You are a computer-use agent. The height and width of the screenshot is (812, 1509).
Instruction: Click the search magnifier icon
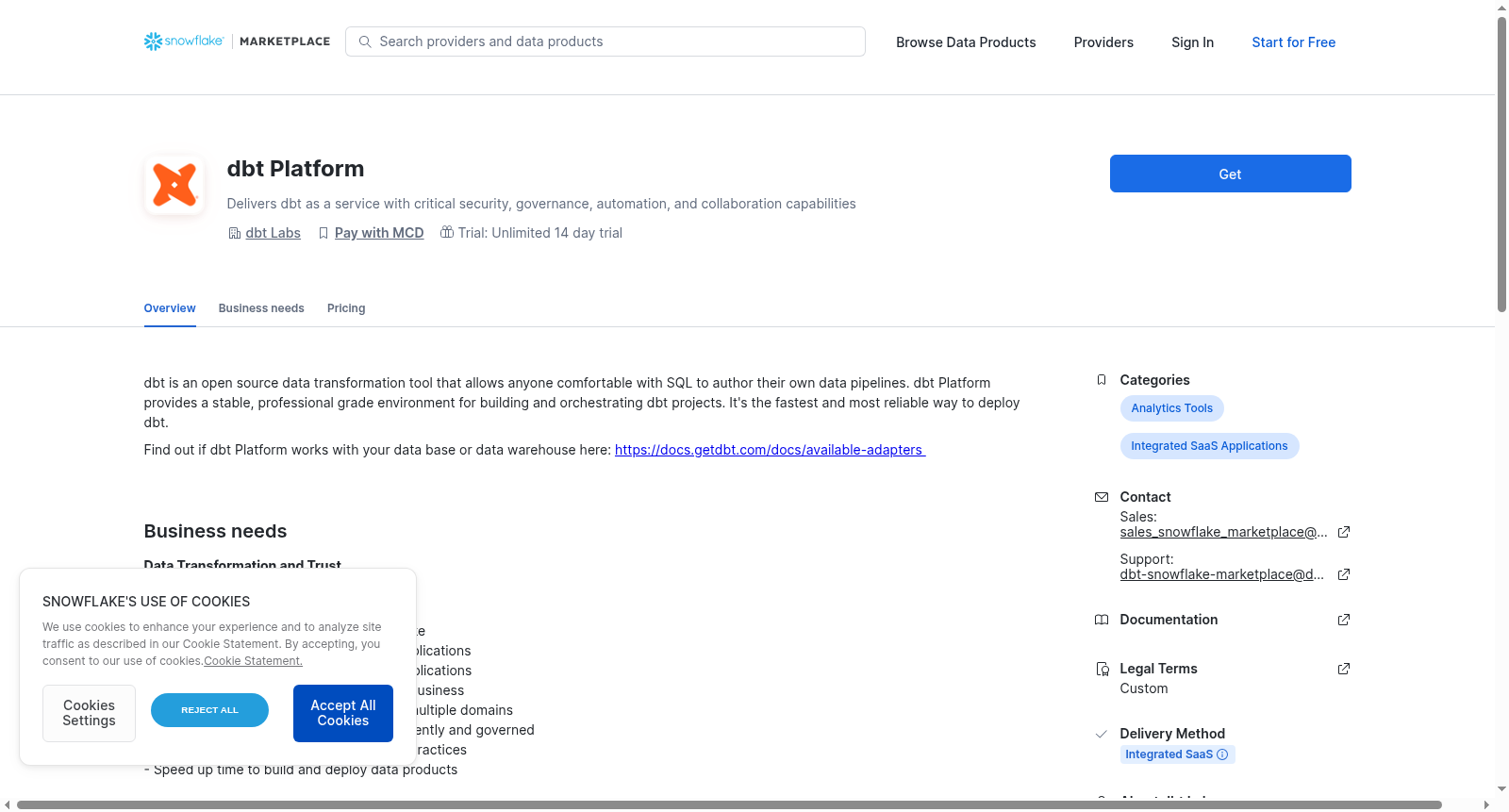[x=365, y=41]
